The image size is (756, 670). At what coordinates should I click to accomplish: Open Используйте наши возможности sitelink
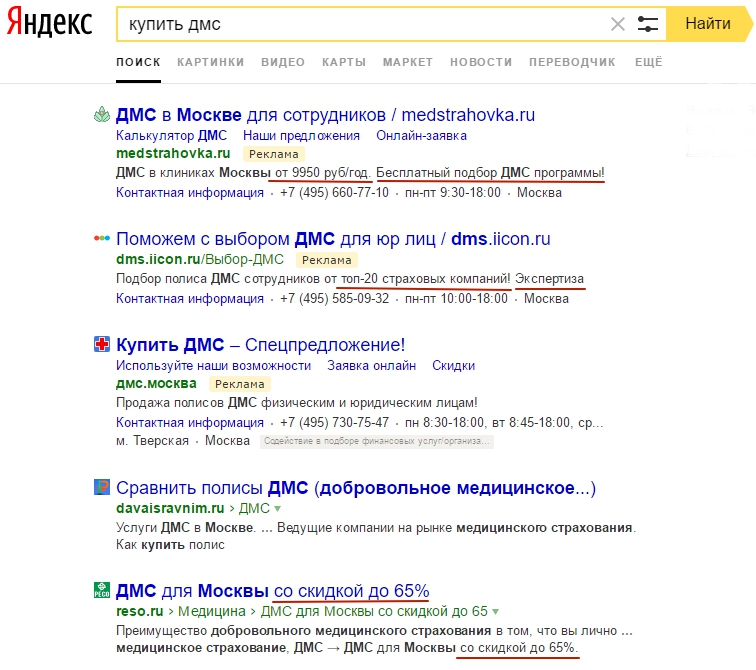[214, 365]
